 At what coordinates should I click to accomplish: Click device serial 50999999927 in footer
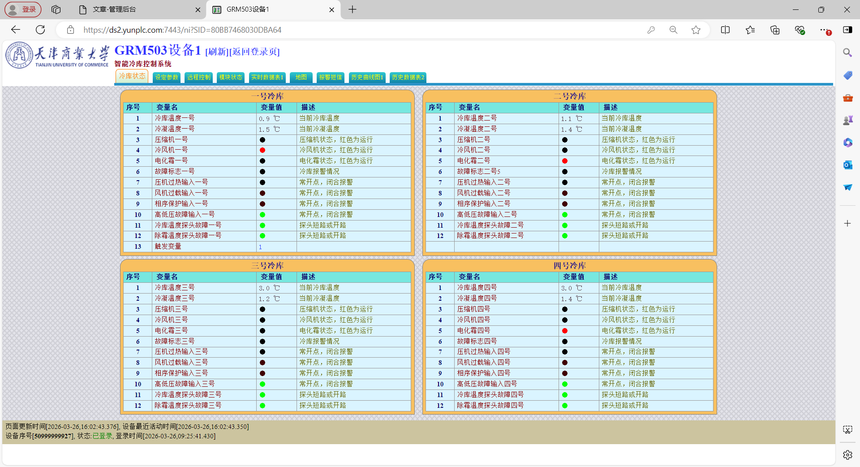(53, 436)
